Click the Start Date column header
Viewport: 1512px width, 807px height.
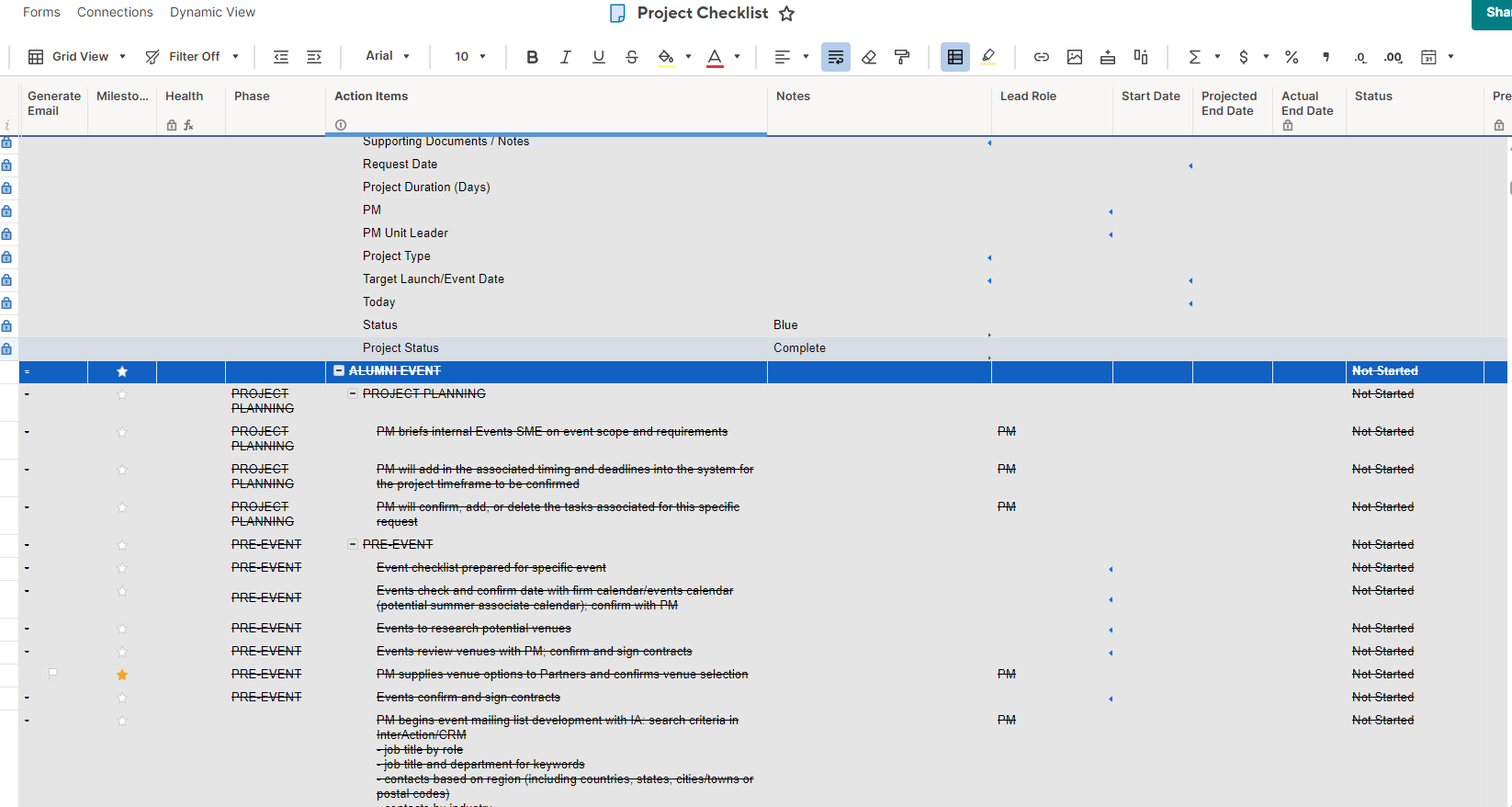pyautogui.click(x=1153, y=106)
